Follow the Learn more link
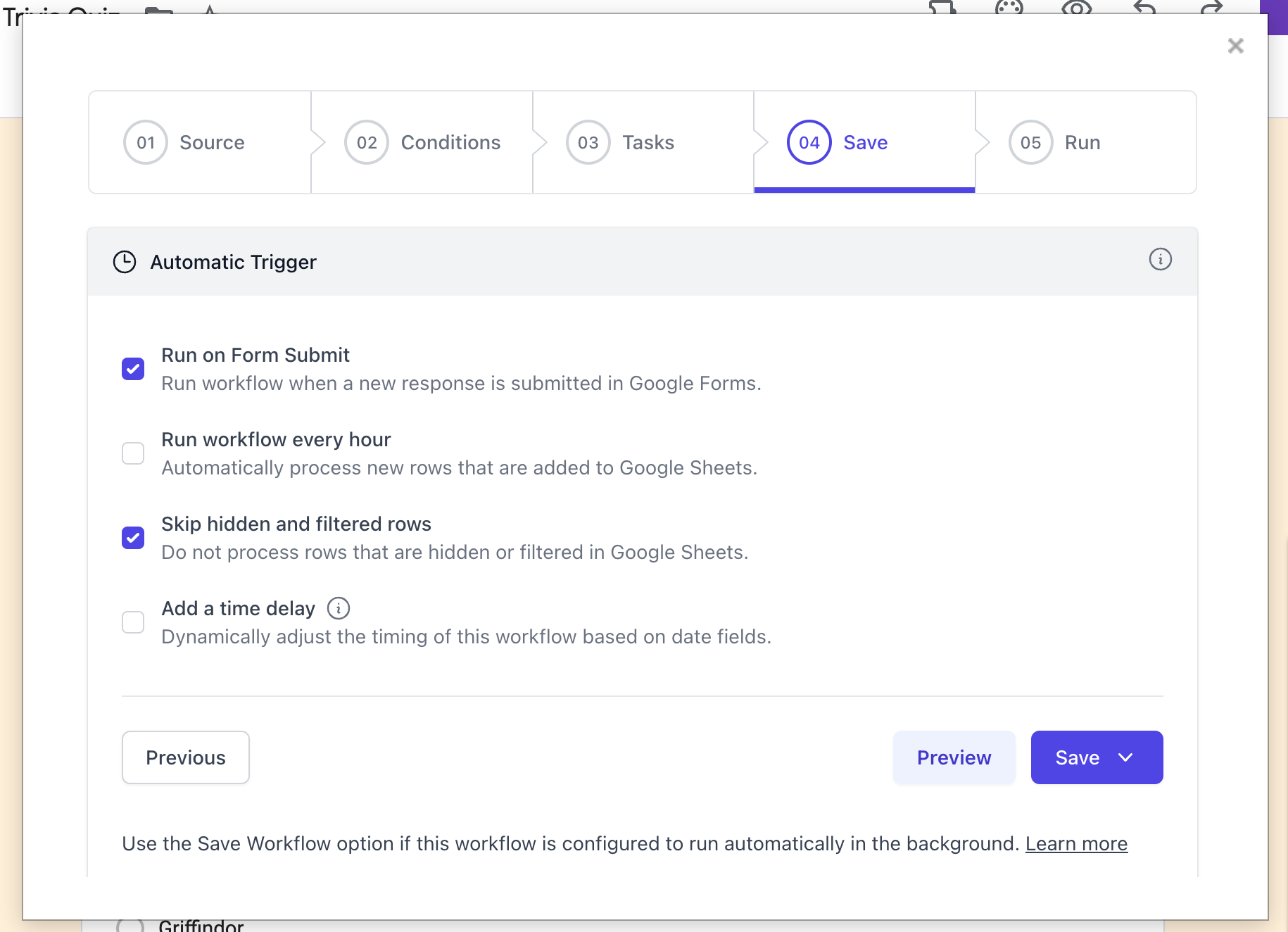The height and width of the screenshot is (932, 1288). [x=1076, y=843]
